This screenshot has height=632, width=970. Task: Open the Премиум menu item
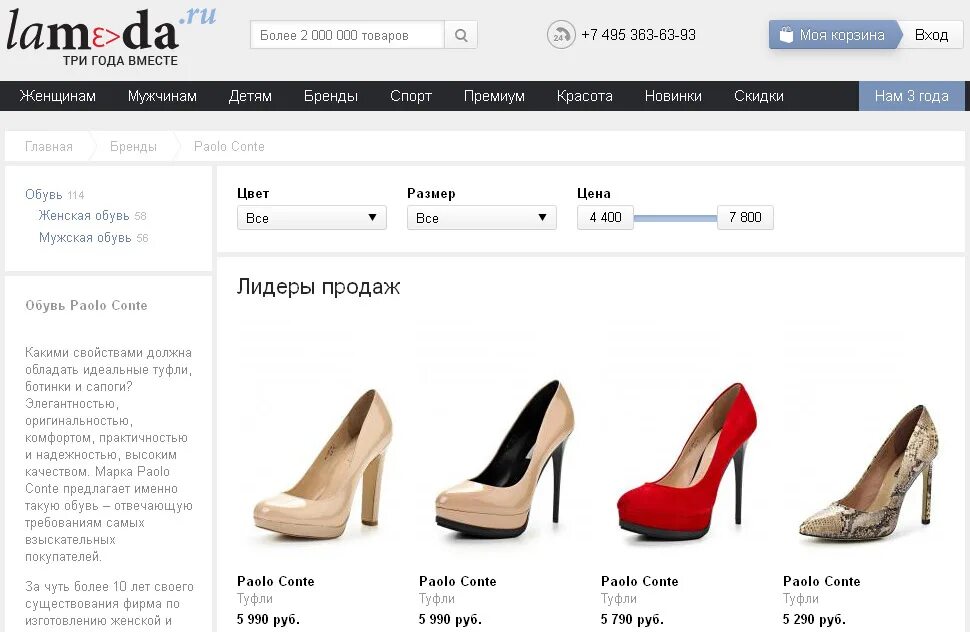(494, 96)
